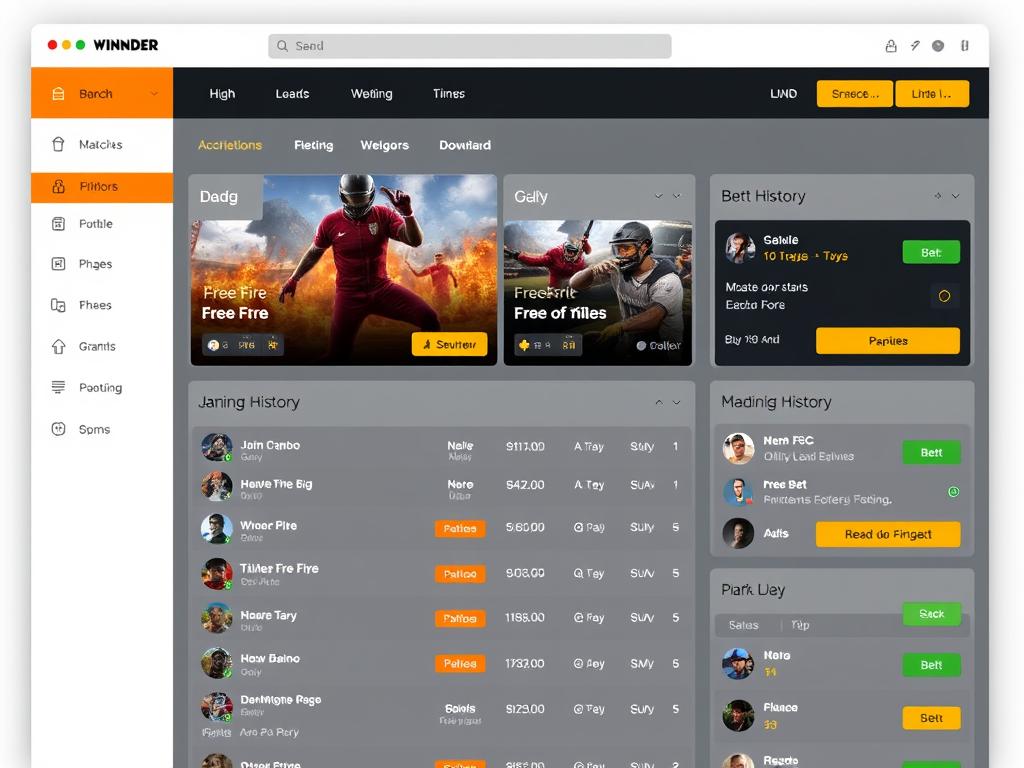The image size is (1024, 768).
Task: Open the Tines nav tab
Action: tap(449, 93)
